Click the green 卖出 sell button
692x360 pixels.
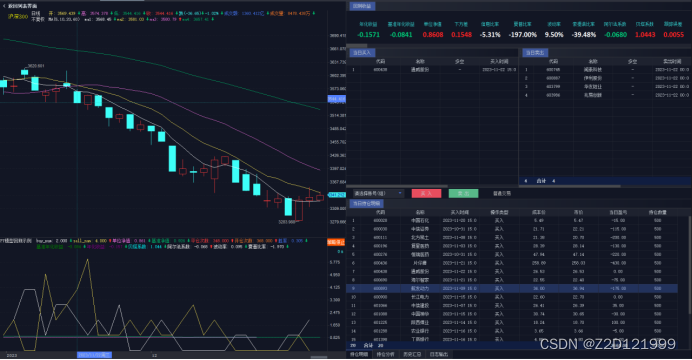click(463, 193)
